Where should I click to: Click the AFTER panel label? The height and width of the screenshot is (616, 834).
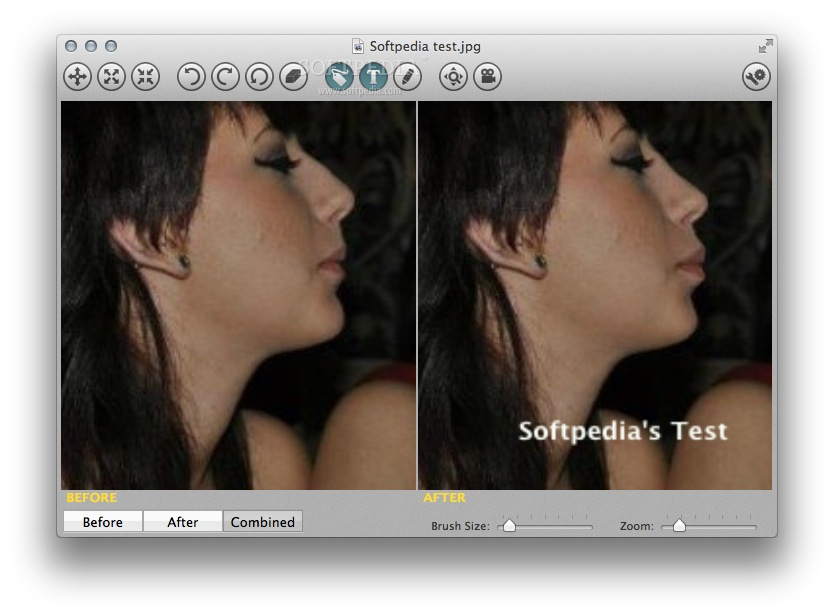tap(443, 497)
